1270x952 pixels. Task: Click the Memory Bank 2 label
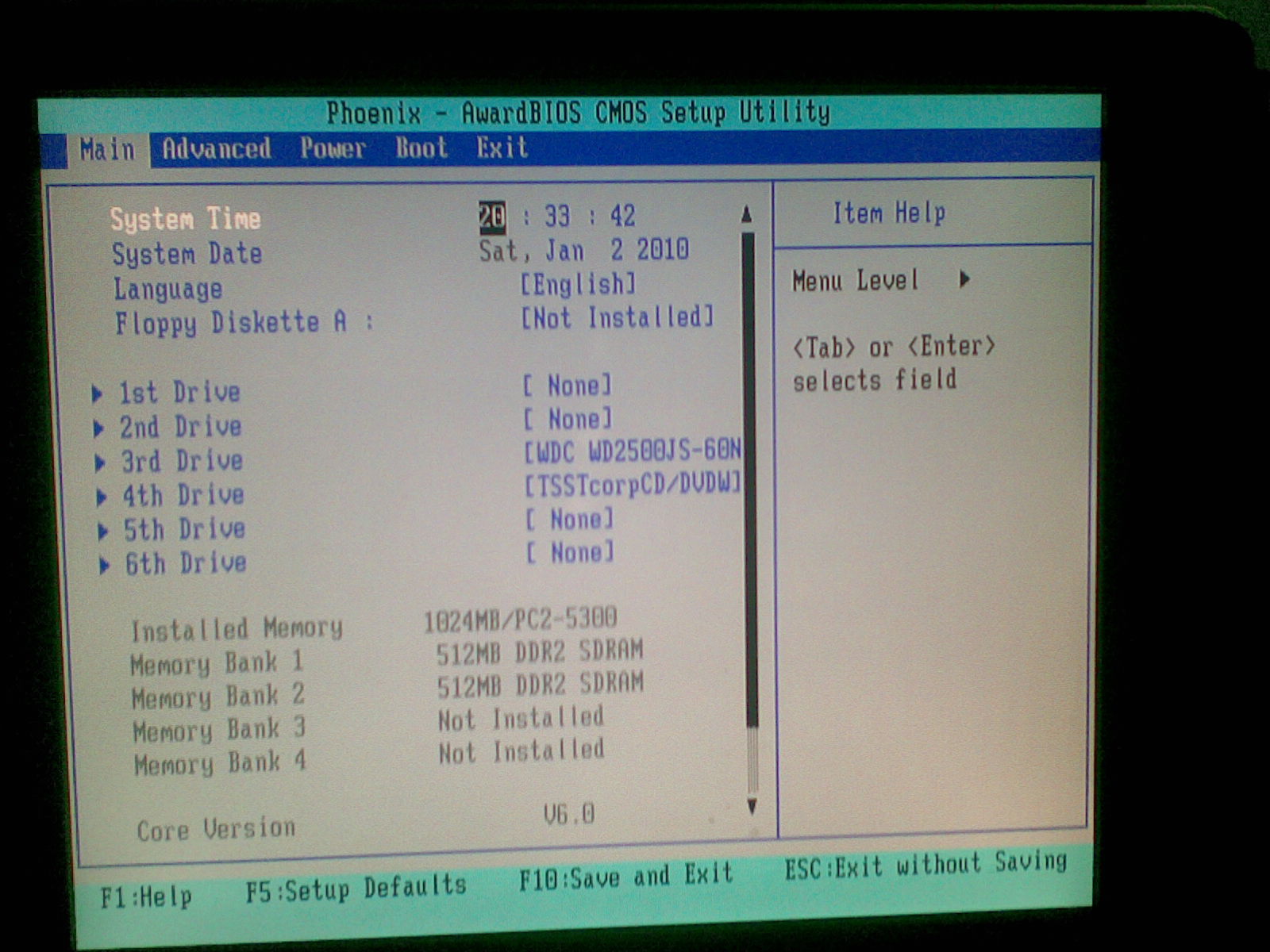[x=217, y=697]
